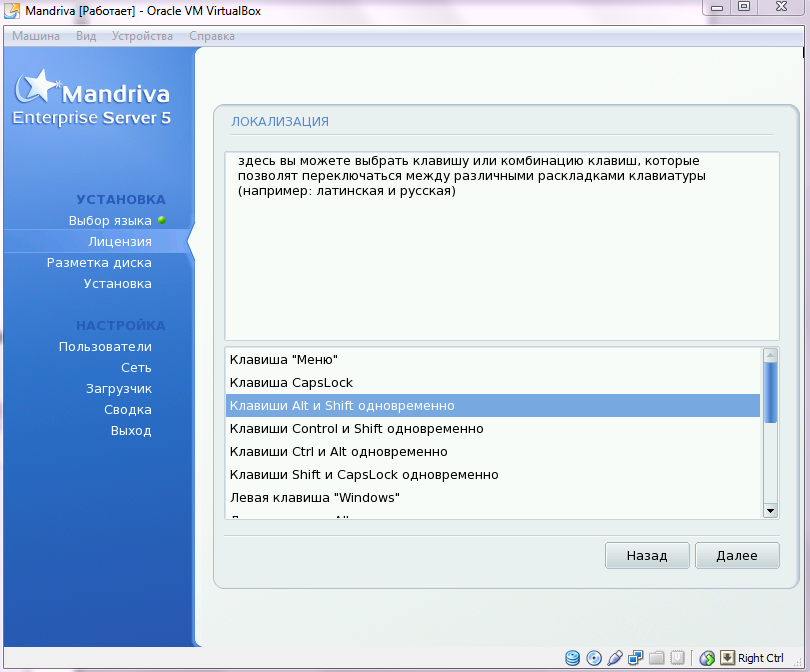Click the shared folders status icon
This screenshot has width=810, height=672.
pos(657,658)
